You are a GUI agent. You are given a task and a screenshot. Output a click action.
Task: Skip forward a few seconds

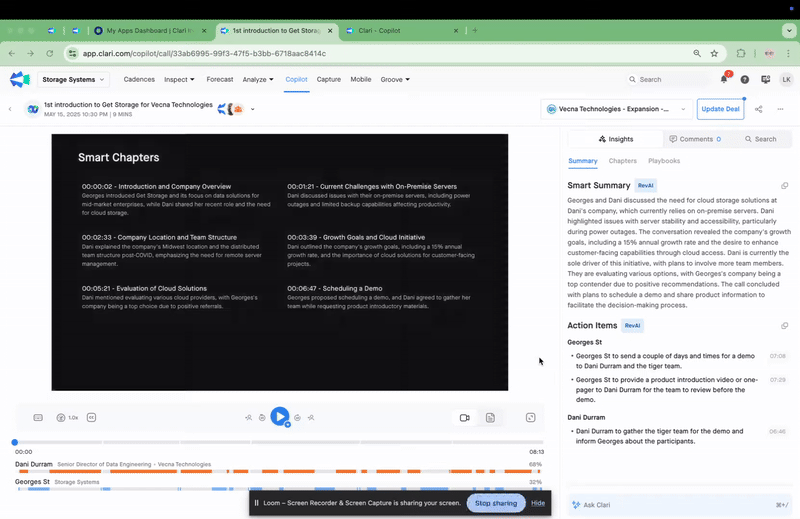[x=297, y=417]
